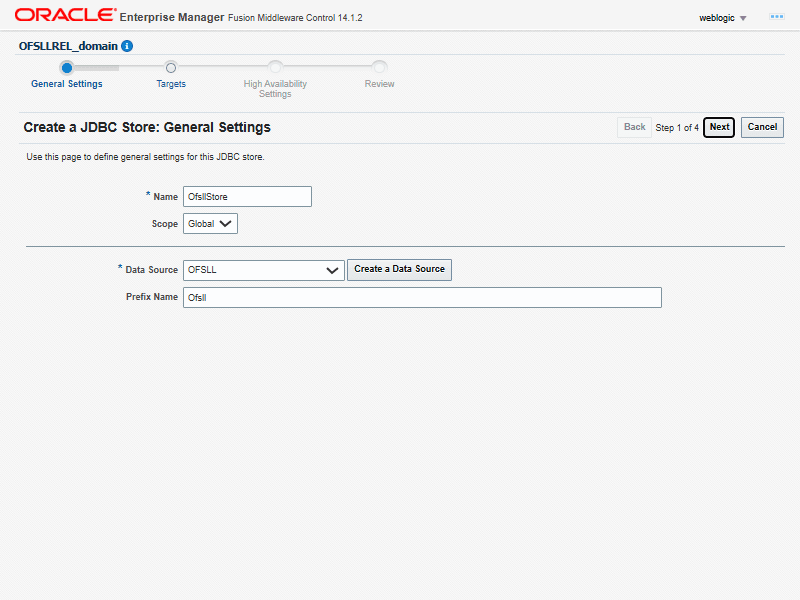This screenshot has height=600, width=800.
Task: Select the Review train step
Action: (379, 84)
